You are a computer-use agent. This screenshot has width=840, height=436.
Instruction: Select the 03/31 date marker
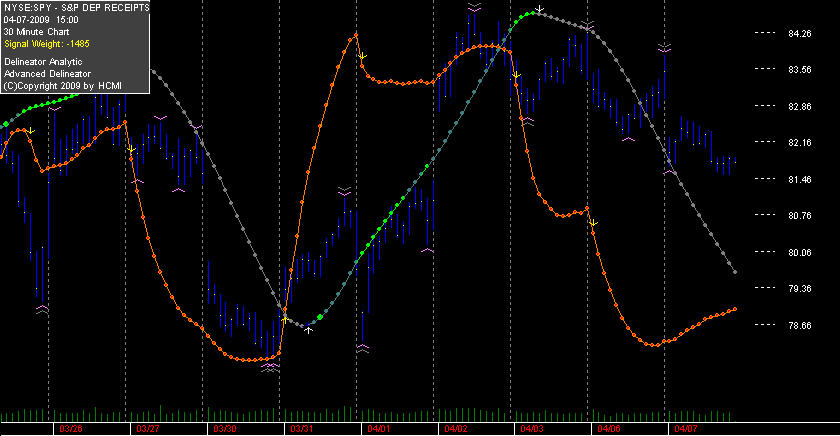[302, 429]
